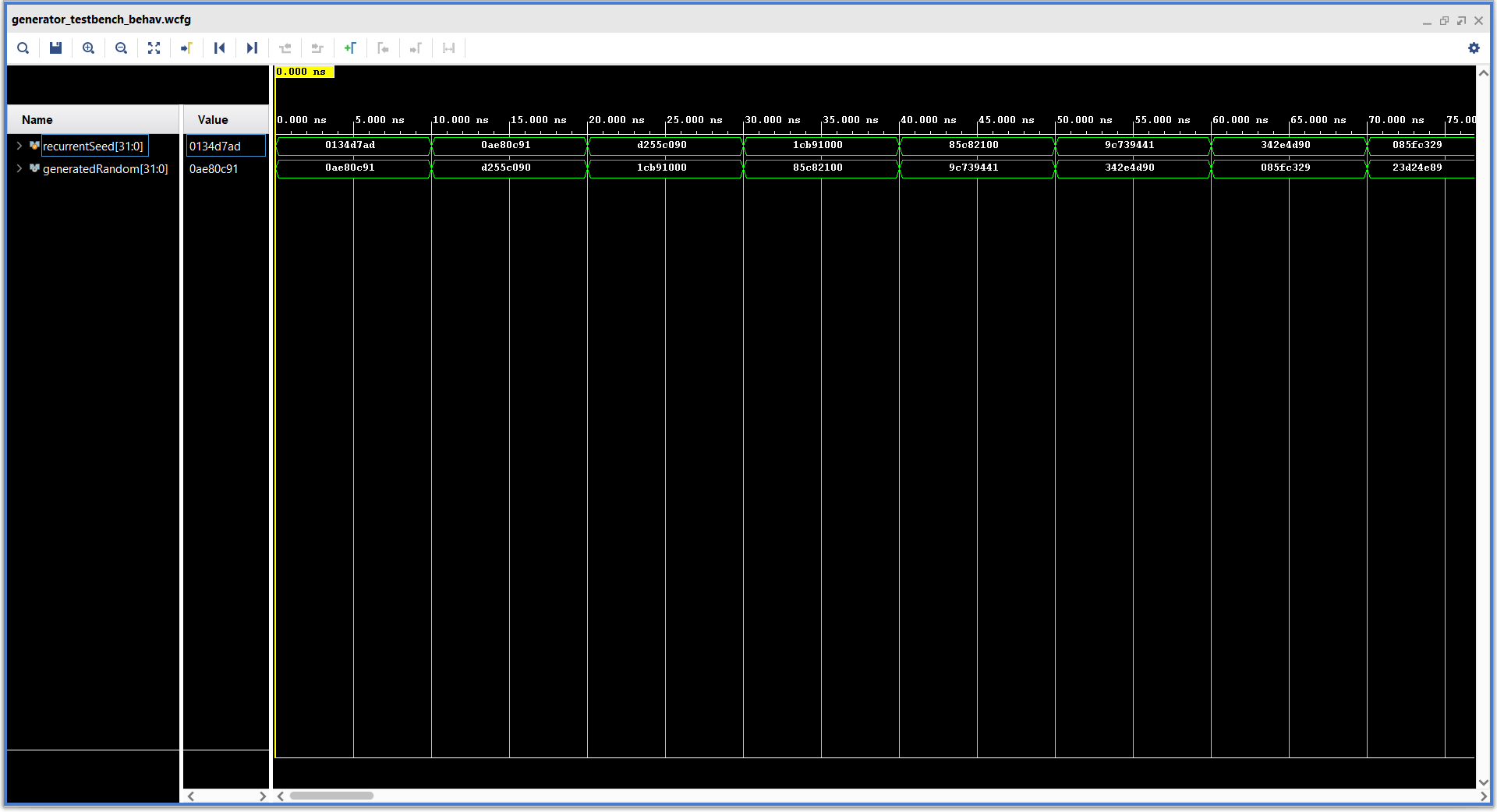Screen dimensions: 1497x812
Task: Zoom fit the entire waveform
Action: click(154, 48)
